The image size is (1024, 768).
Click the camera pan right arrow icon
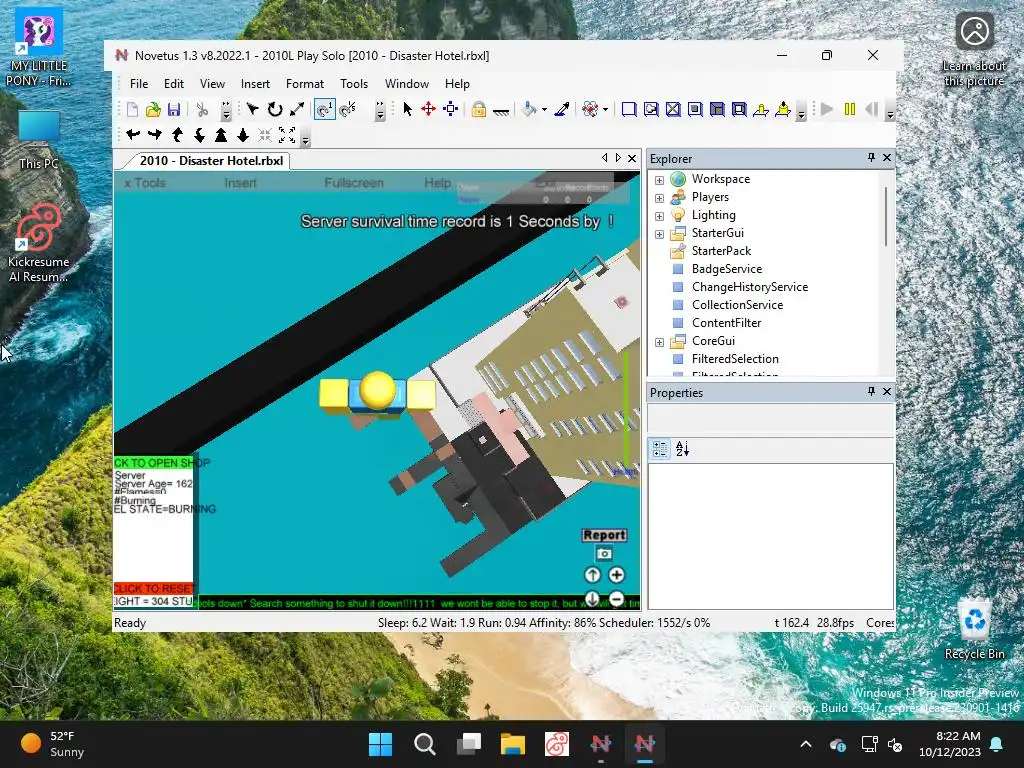coord(155,135)
